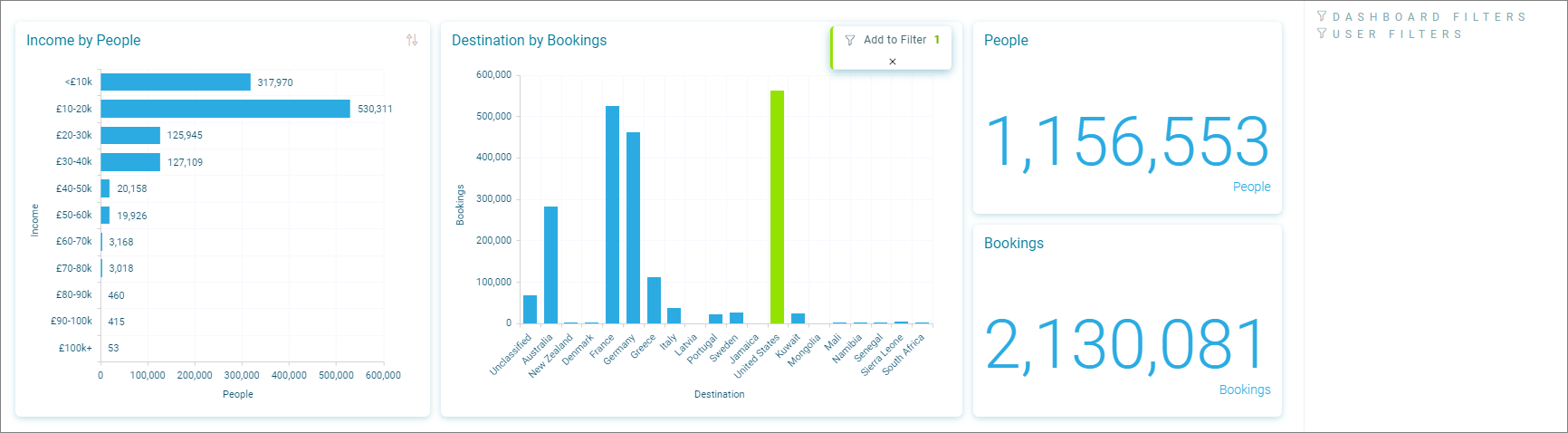Close the Add to Filter popup
The height and width of the screenshot is (433, 1568).
coord(892,62)
